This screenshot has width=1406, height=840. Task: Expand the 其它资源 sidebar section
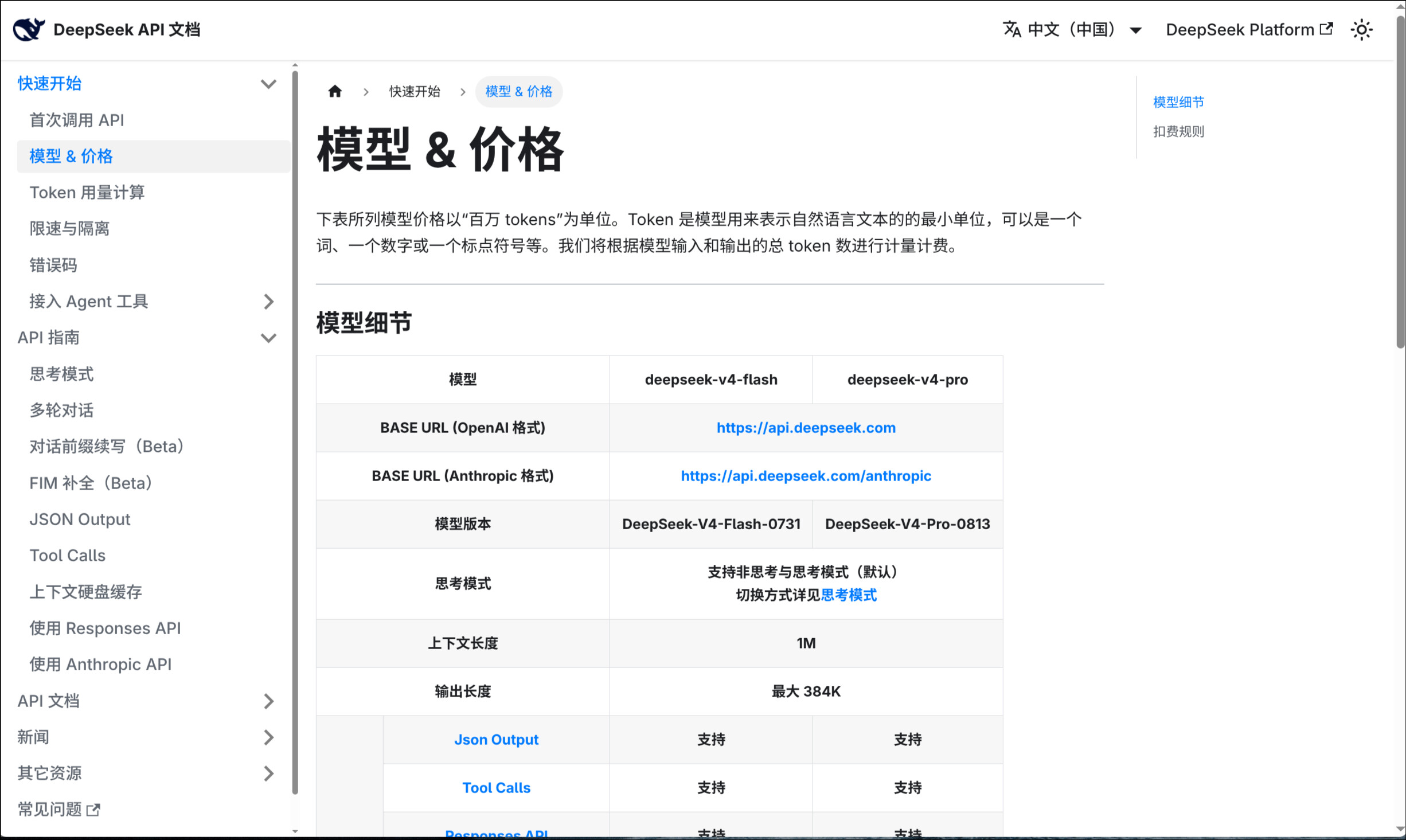pyautogui.click(x=268, y=773)
